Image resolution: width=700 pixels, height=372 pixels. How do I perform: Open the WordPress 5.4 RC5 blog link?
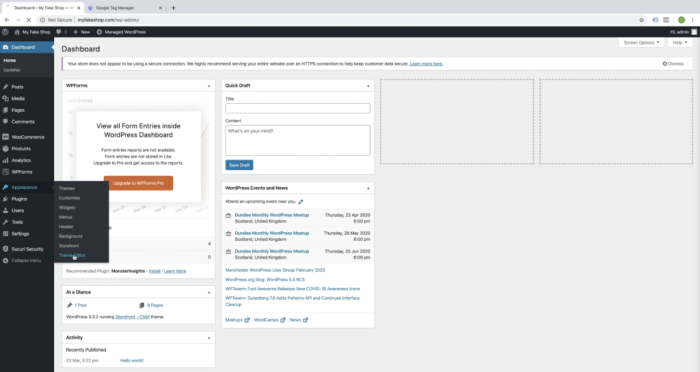(x=265, y=280)
